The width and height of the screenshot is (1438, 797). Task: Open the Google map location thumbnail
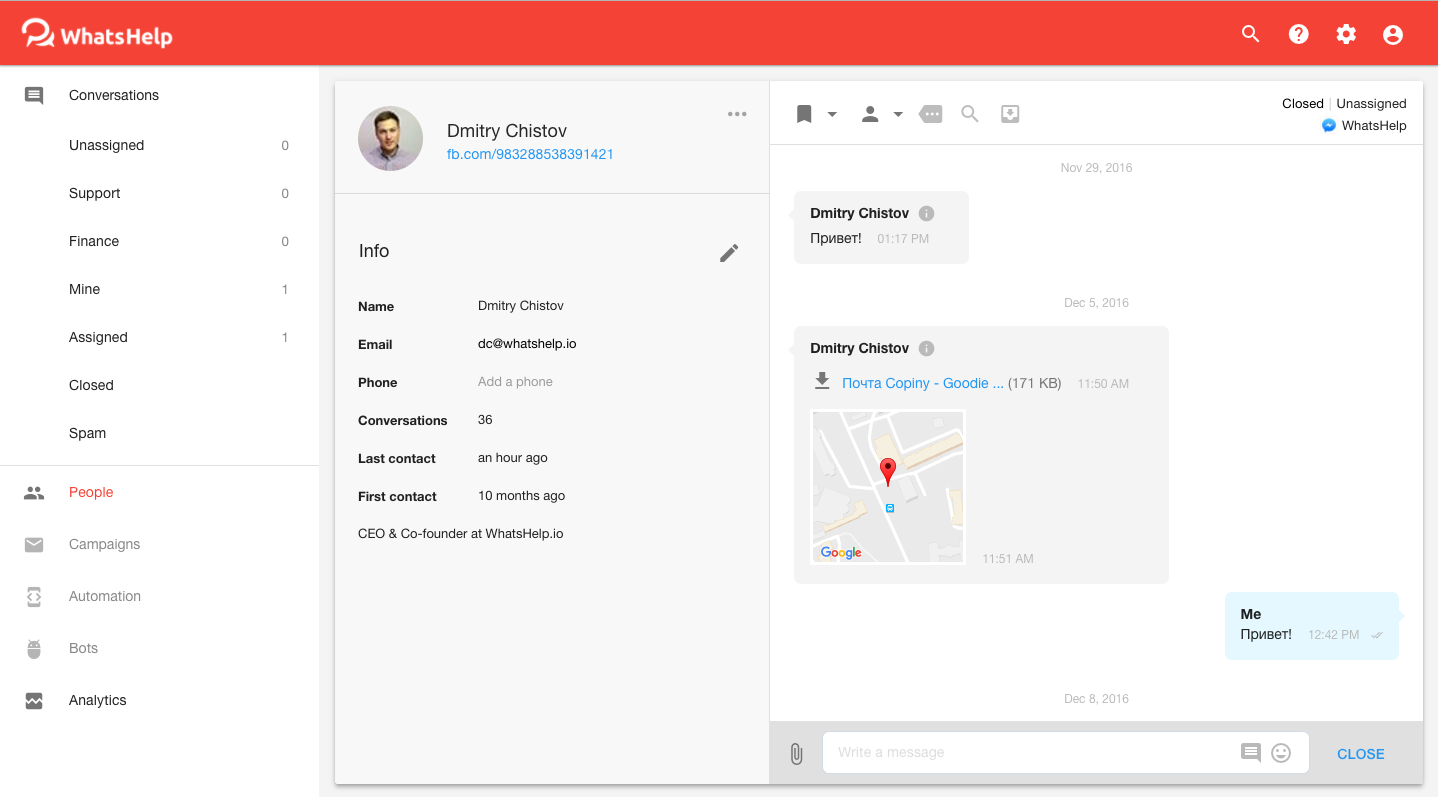click(x=888, y=487)
